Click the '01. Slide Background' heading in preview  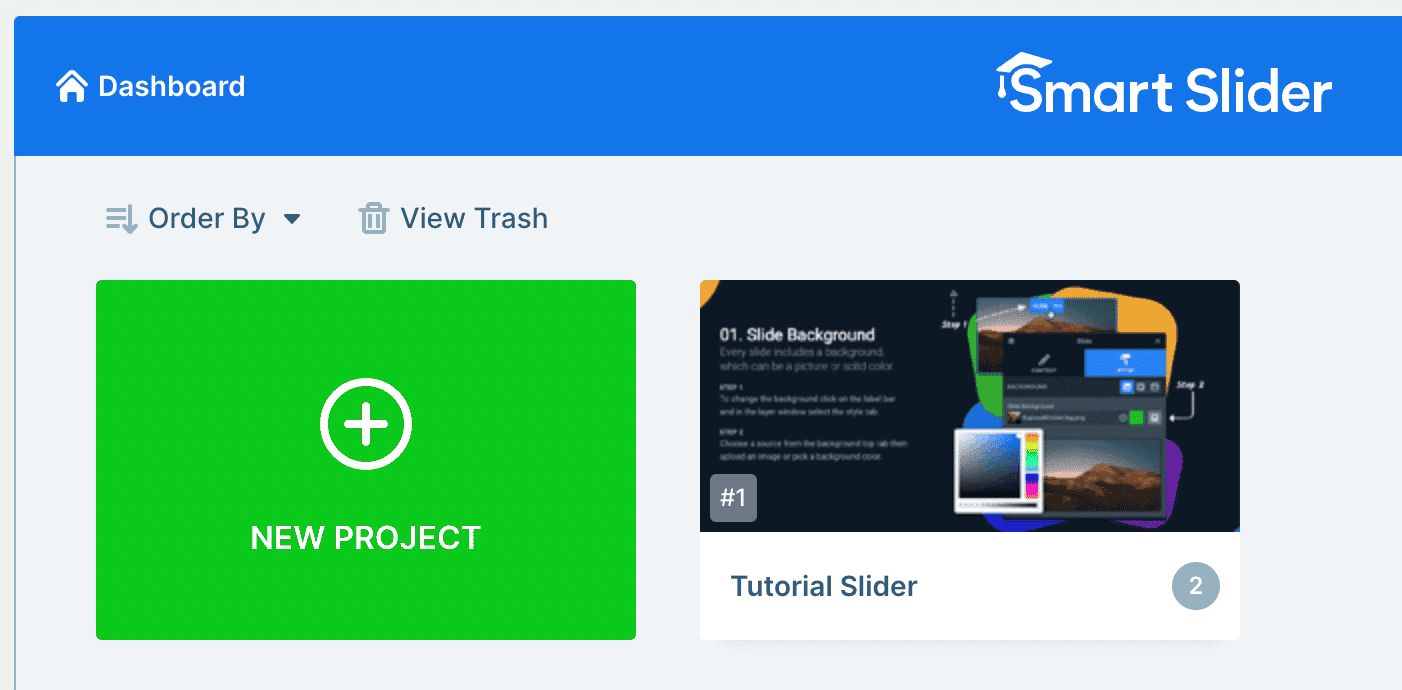797,335
